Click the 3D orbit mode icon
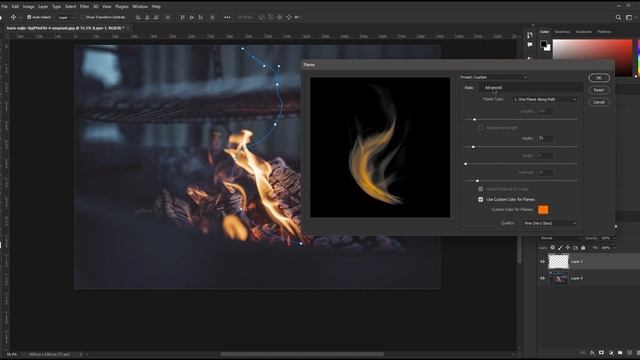This screenshot has height=360, width=640. [x=262, y=17]
